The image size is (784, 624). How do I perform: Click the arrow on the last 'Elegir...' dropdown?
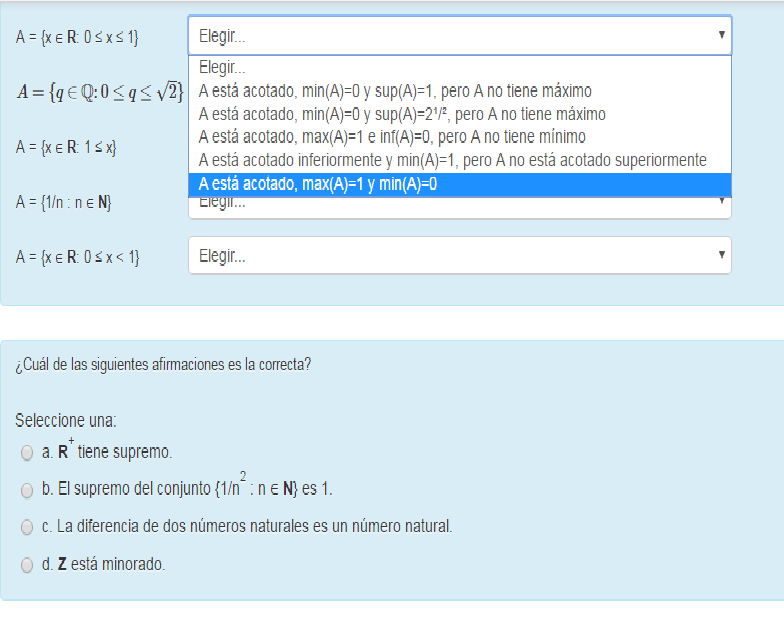pos(721,256)
